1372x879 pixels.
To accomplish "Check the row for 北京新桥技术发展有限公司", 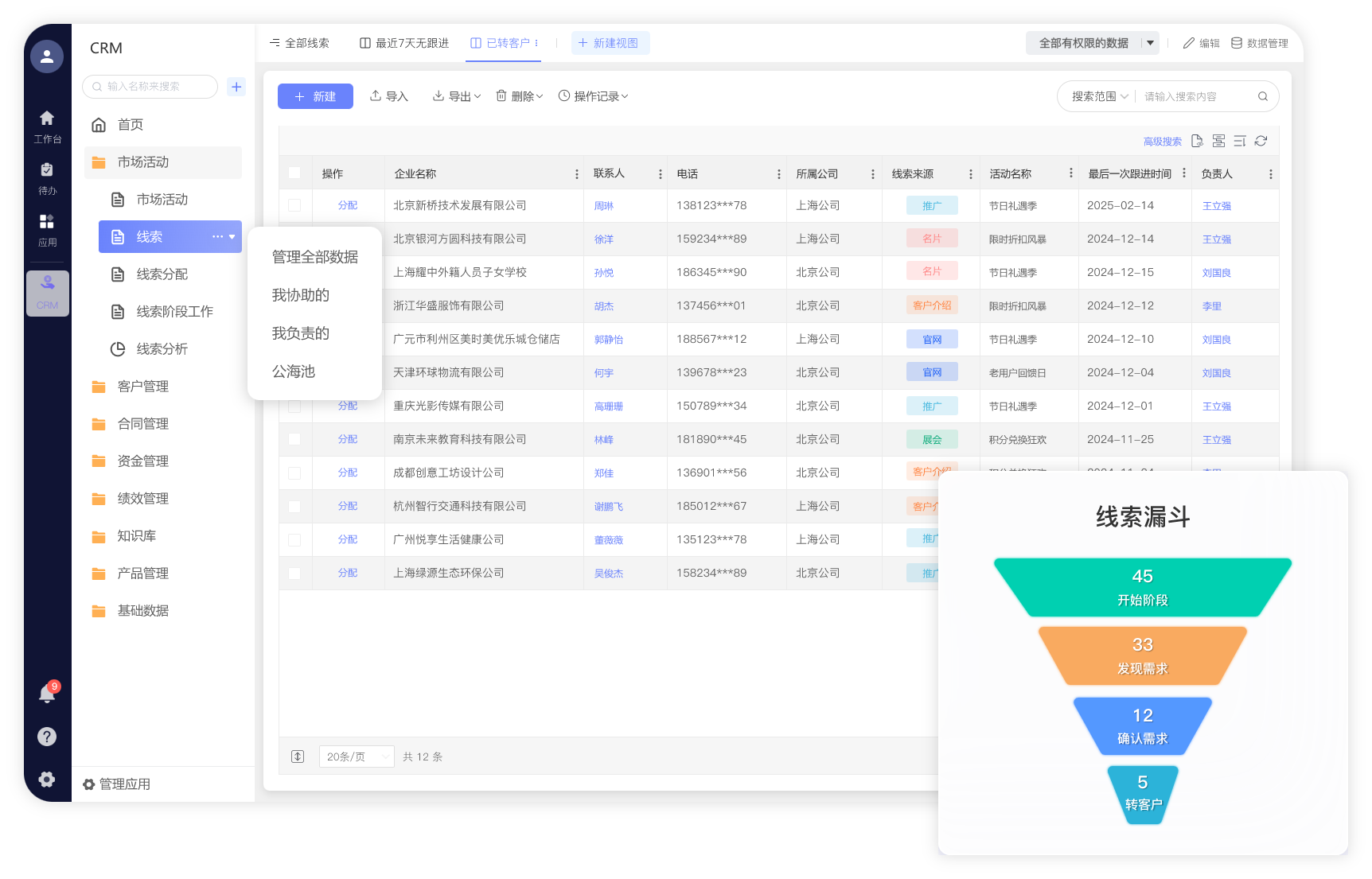I will coord(294,205).
